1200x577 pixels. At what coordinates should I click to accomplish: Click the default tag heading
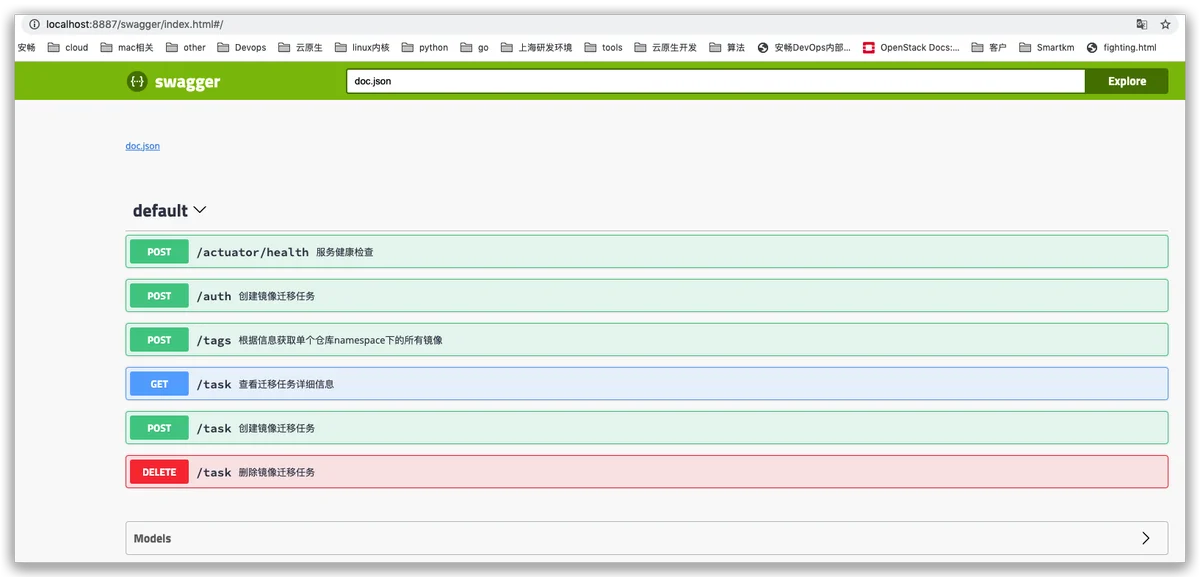tap(160, 210)
